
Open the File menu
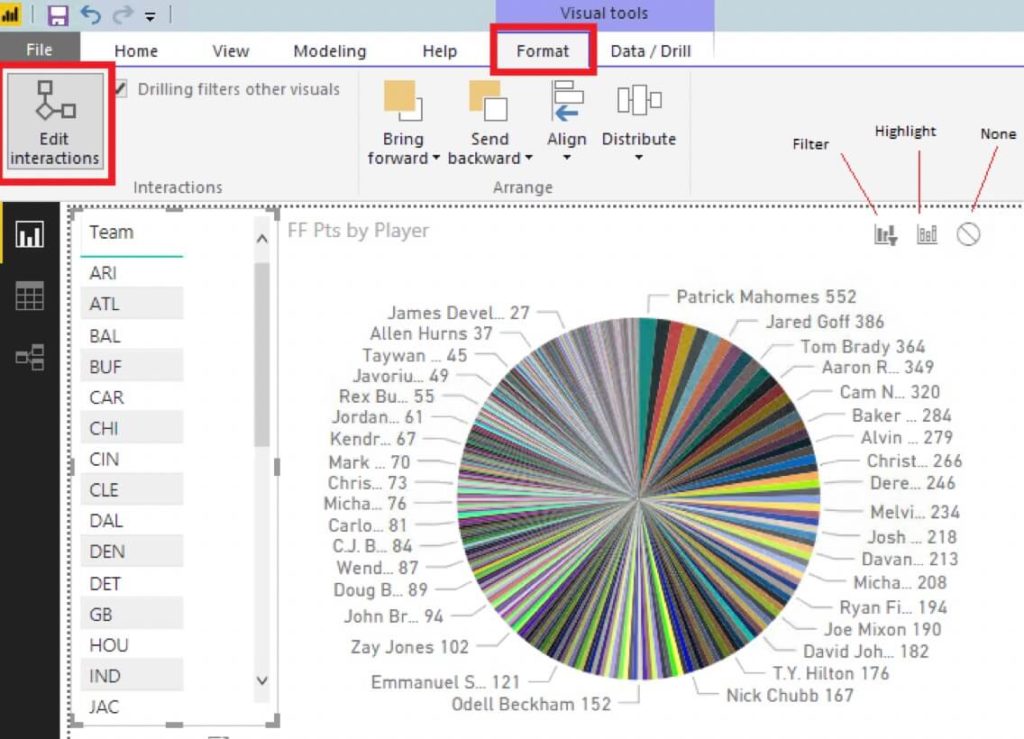(x=39, y=50)
